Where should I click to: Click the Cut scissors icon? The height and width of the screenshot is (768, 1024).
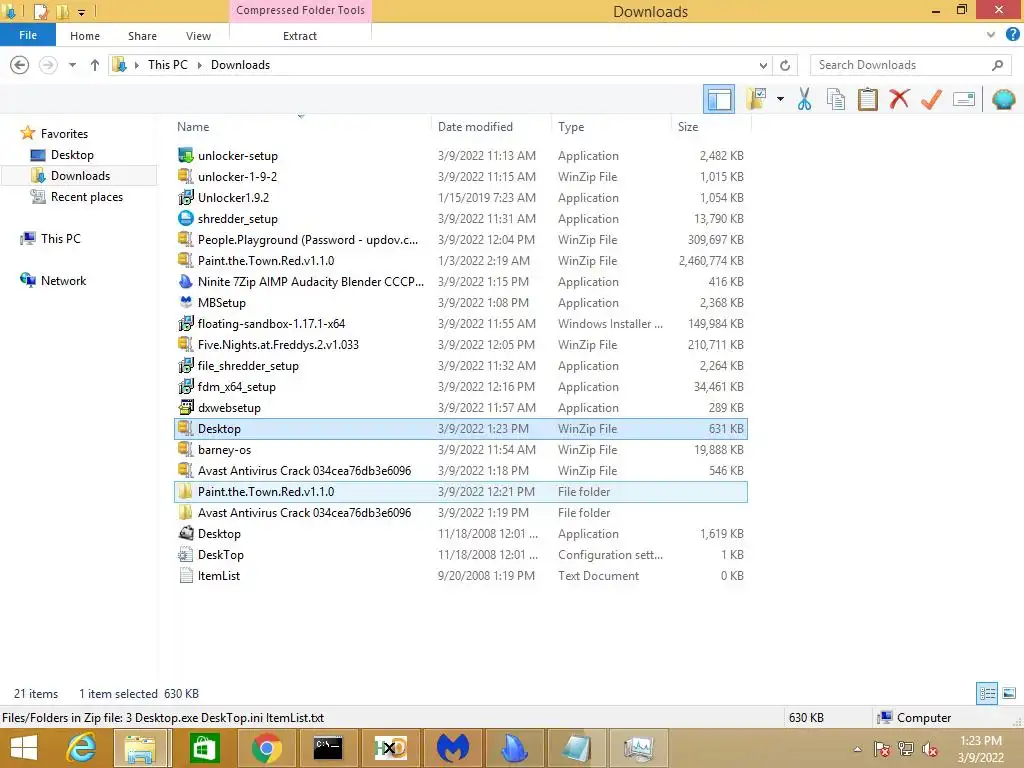click(x=805, y=99)
